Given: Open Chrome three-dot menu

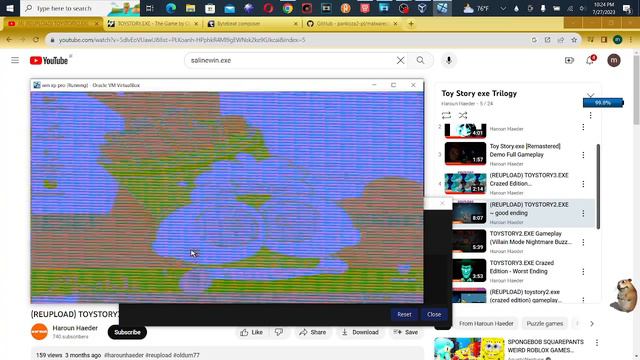Looking at the screenshot, I should click(x=631, y=40).
